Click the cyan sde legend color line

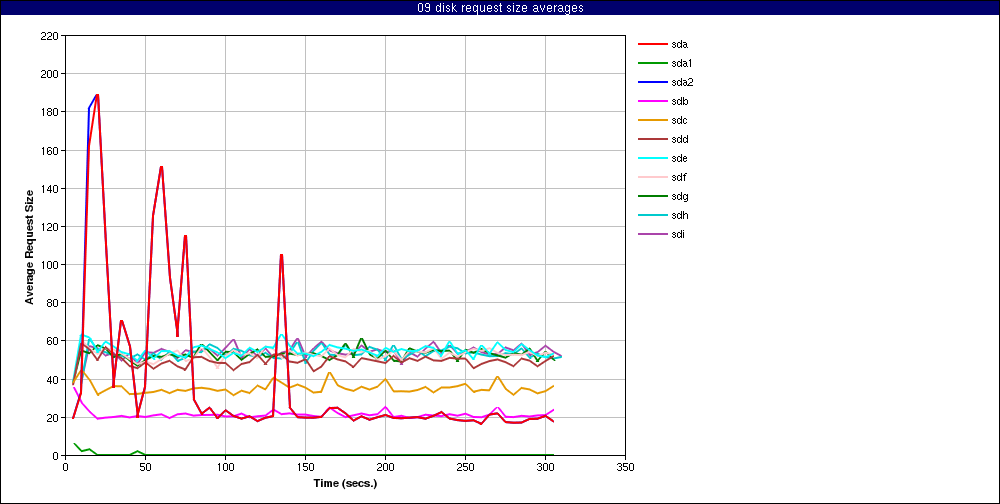click(651, 158)
